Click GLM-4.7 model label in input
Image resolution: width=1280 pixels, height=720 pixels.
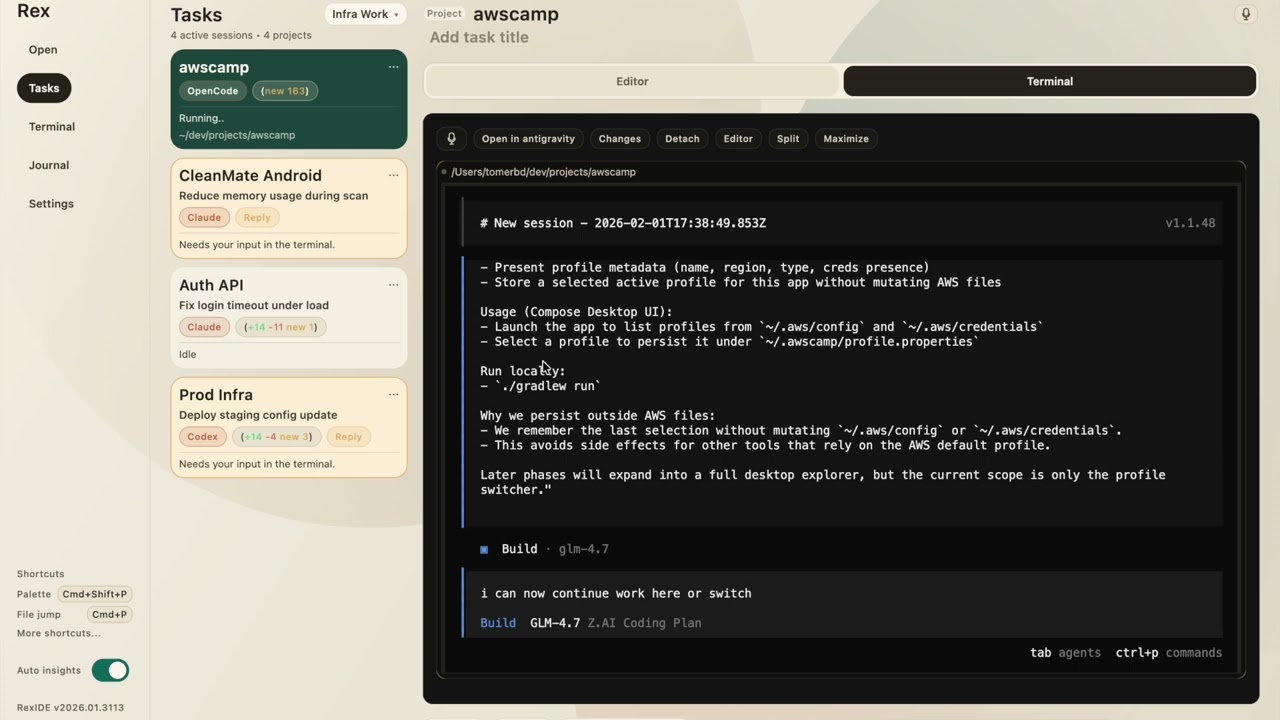(555, 623)
